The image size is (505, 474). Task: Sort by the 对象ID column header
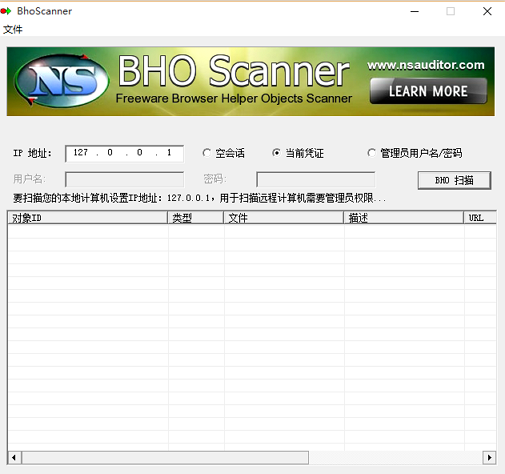pos(87,218)
